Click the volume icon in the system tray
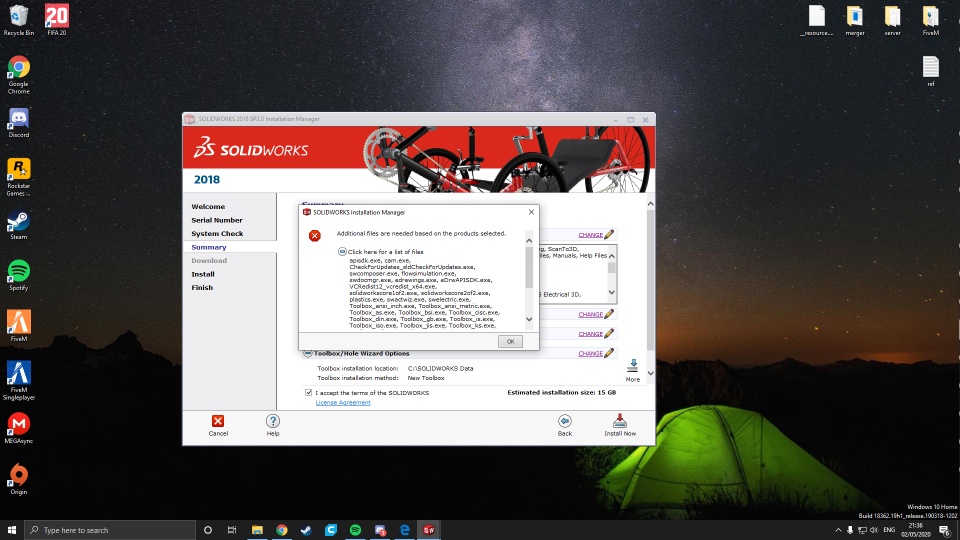The image size is (960, 540). tap(874, 530)
